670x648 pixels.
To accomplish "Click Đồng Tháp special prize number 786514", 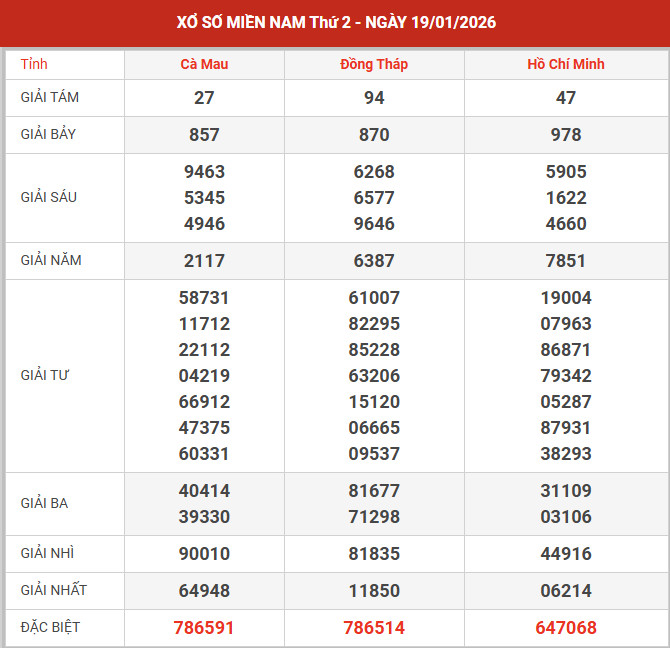I will pyautogui.click(x=374, y=628).
